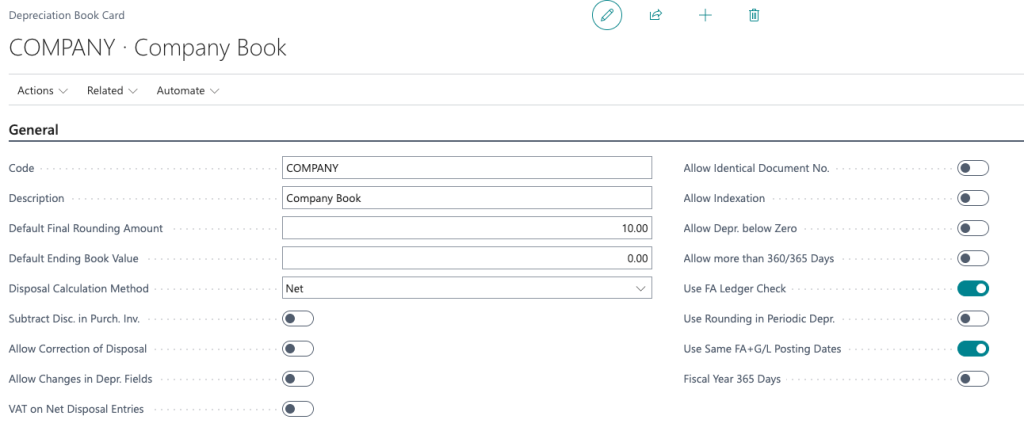Open the Related menu
The image size is (1024, 431).
[112, 91]
